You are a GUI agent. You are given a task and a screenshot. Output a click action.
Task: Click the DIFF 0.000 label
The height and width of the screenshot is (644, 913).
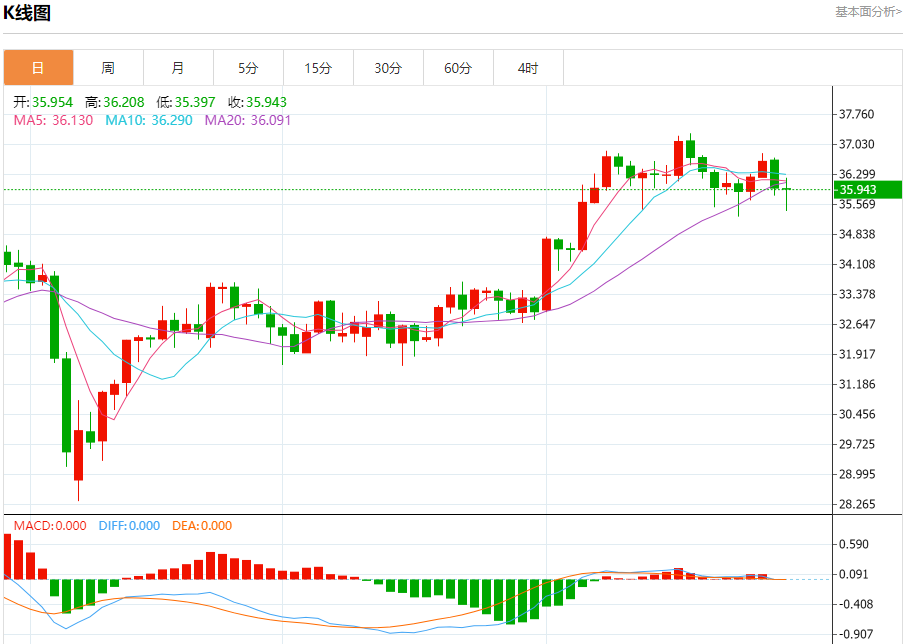[x=129, y=525]
